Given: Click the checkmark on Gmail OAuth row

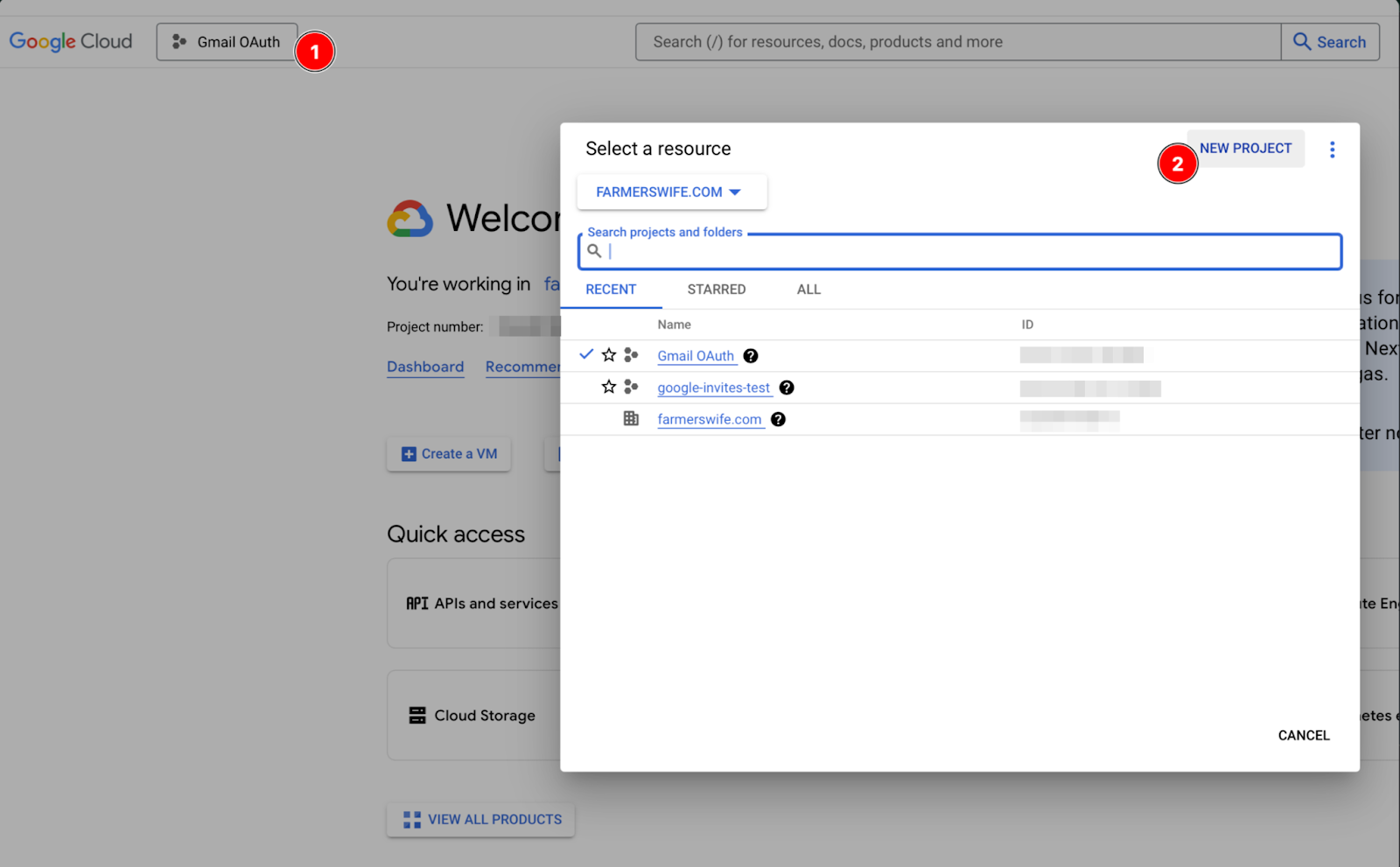Looking at the screenshot, I should tap(586, 354).
